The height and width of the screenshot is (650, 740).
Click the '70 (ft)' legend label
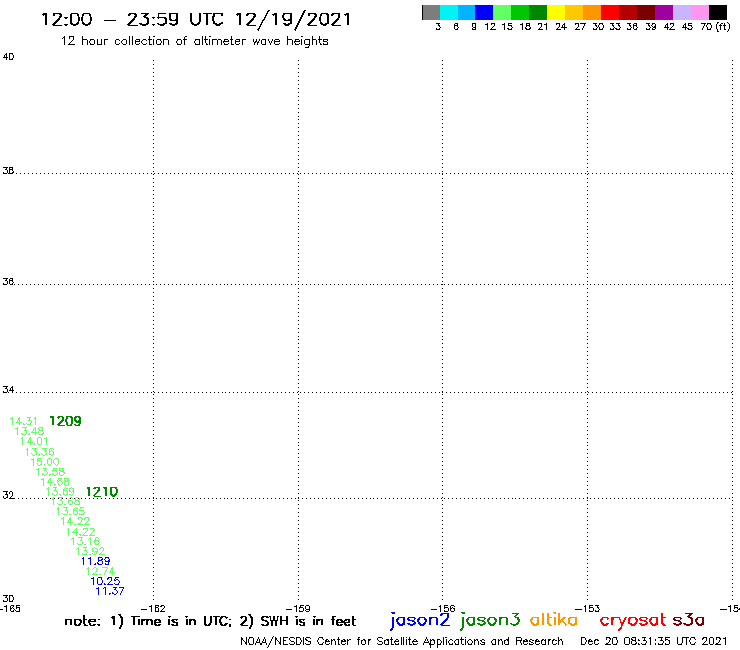(715, 27)
